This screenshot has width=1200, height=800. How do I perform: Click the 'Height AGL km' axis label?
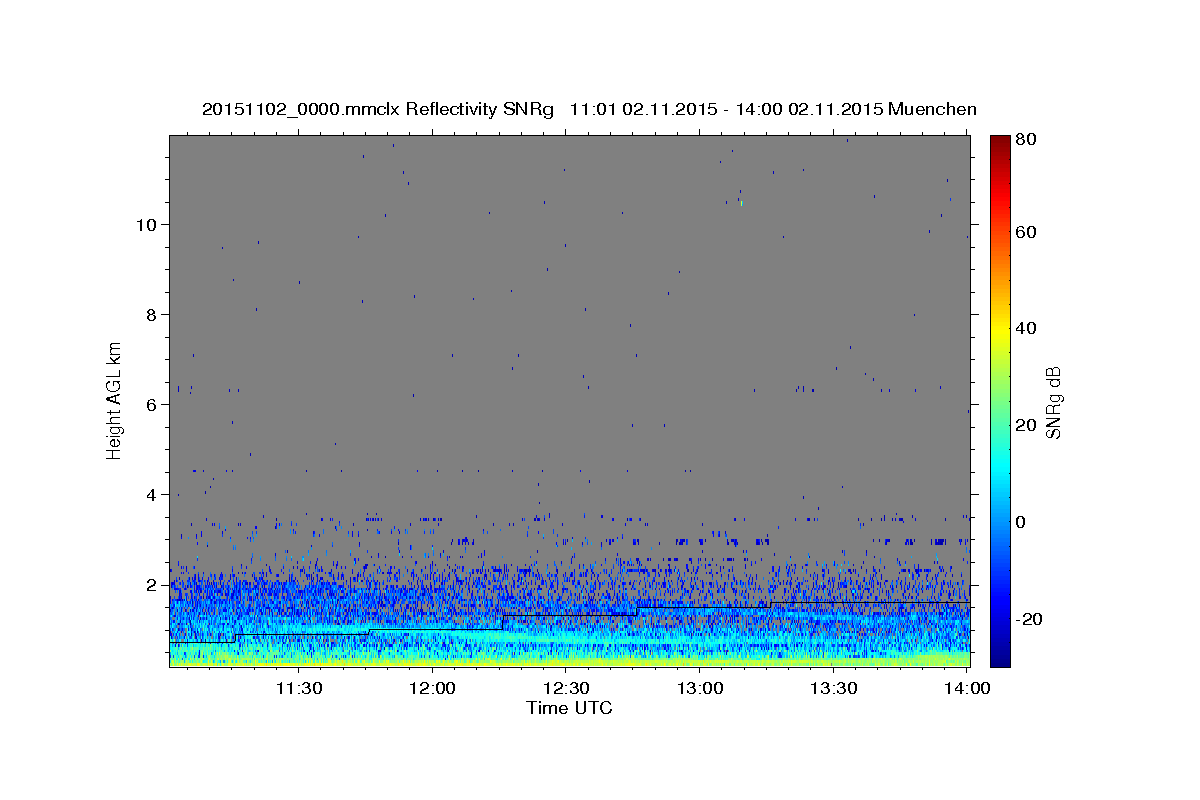115,399
